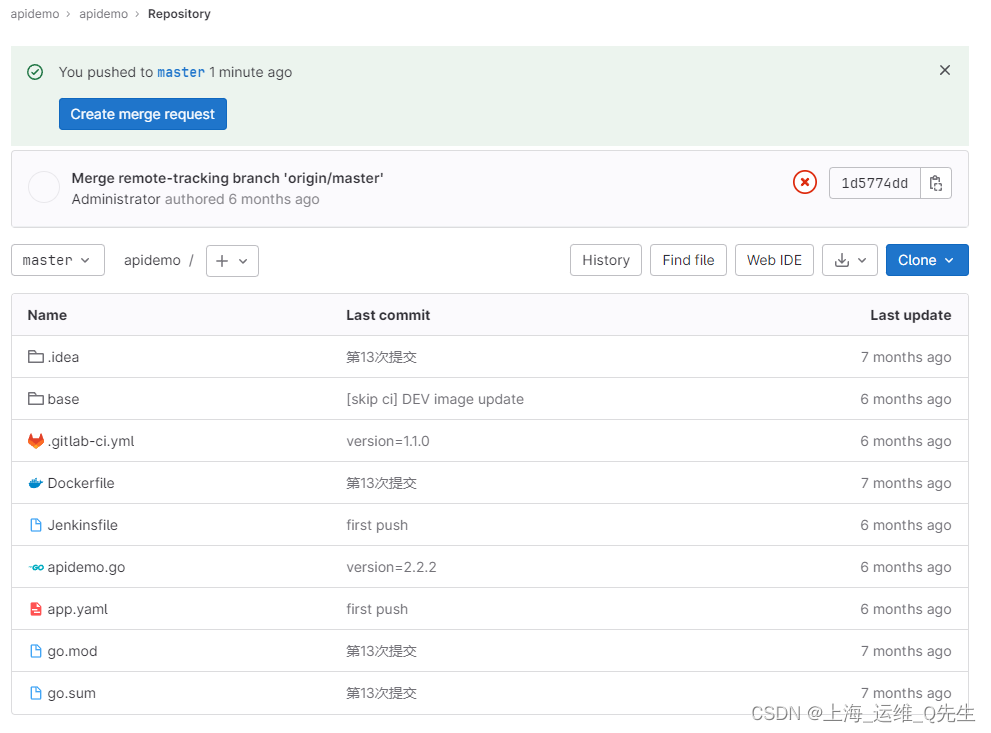Open the Web IDE
This screenshot has width=991, height=733.
774,260
